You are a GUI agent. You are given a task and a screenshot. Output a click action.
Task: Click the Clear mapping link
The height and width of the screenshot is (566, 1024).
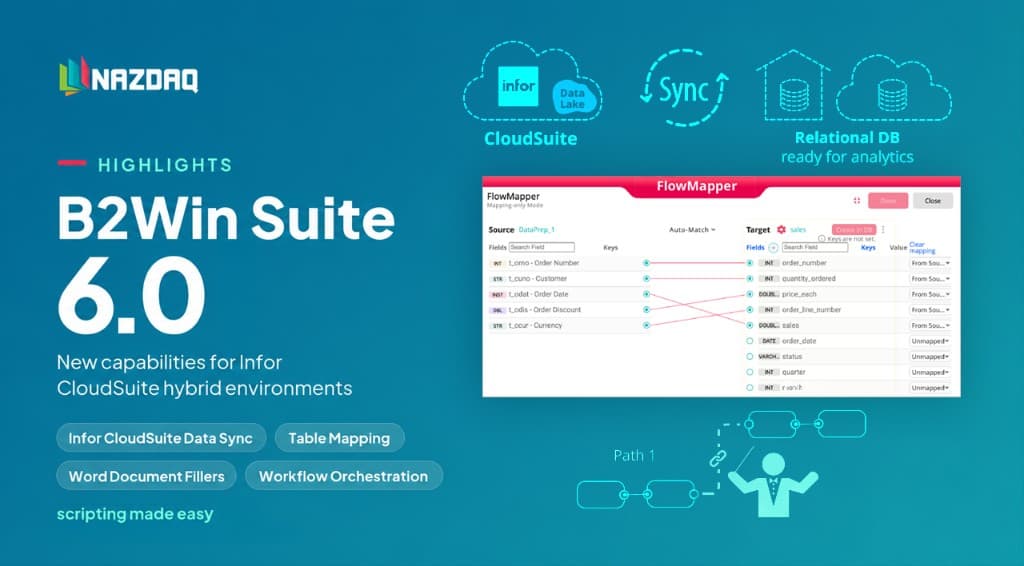click(x=922, y=247)
